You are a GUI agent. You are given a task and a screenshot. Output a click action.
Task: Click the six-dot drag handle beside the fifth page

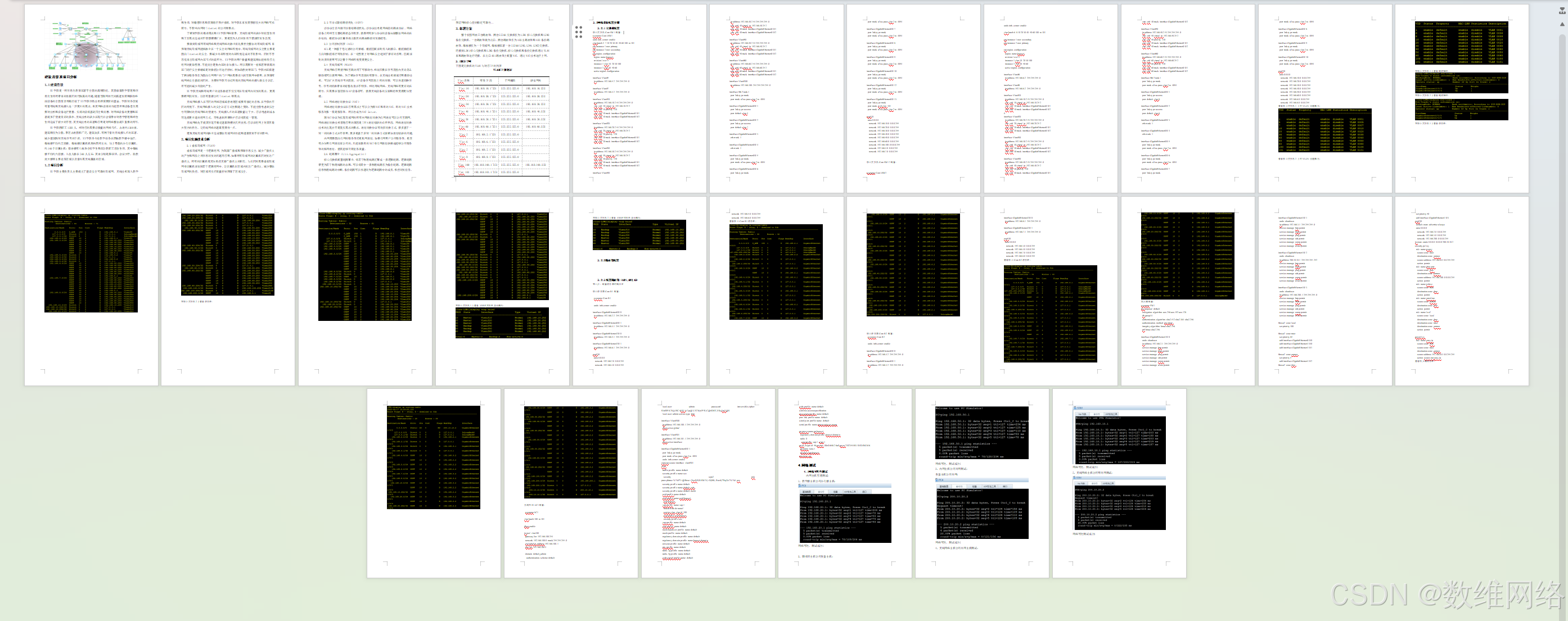click(578, 31)
